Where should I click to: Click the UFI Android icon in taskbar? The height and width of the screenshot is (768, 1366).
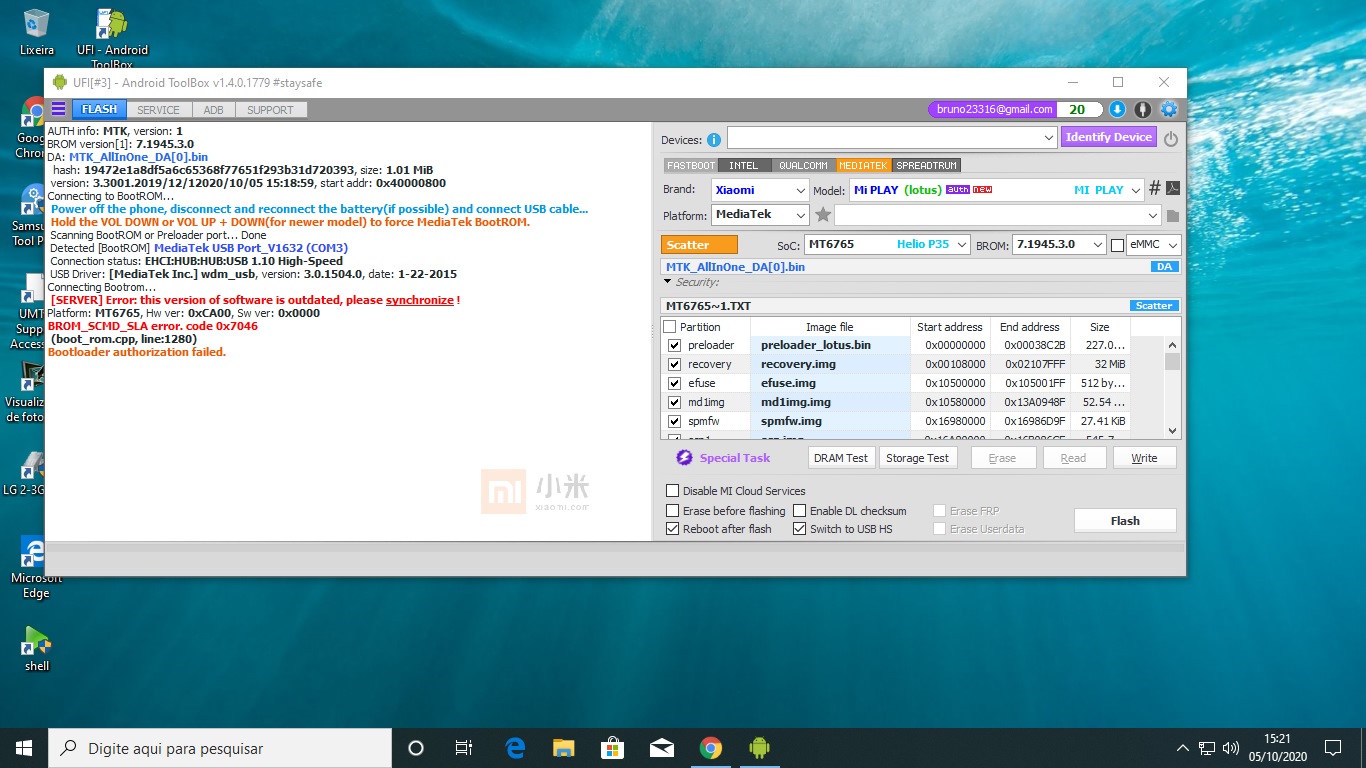point(760,747)
